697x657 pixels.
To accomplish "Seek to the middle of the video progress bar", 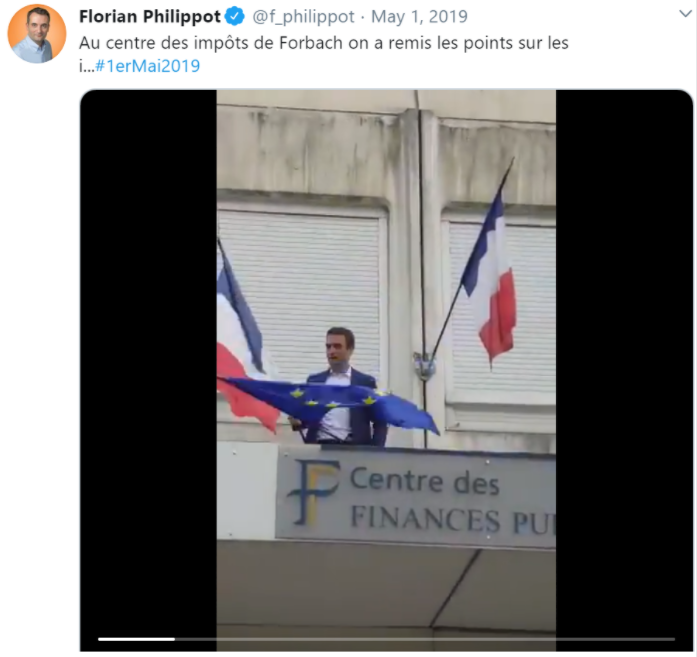I will (387, 639).
